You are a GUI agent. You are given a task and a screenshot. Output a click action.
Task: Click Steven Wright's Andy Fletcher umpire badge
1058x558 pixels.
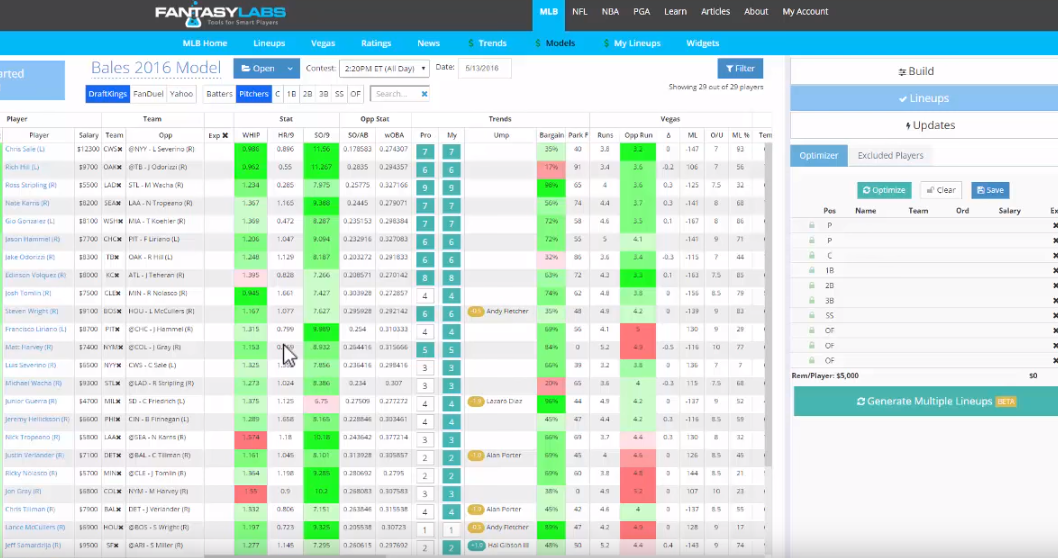pos(476,311)
